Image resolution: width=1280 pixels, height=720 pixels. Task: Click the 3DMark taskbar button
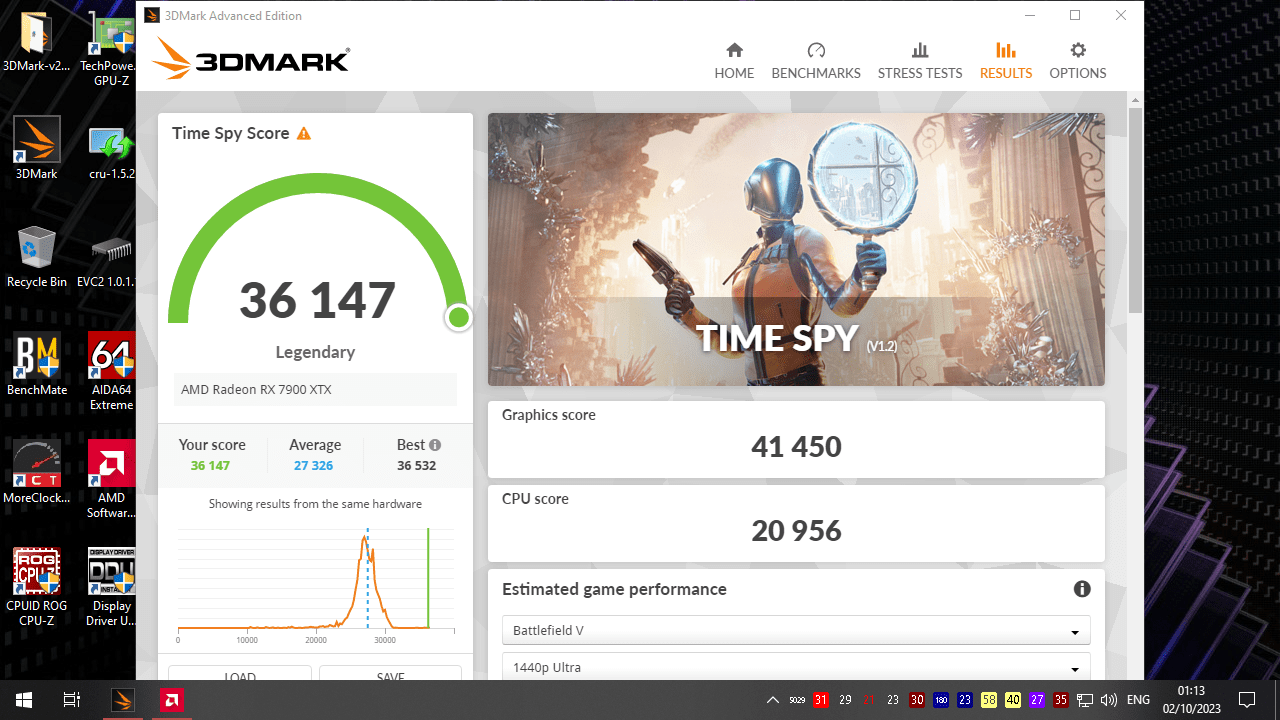pos(123,700)
